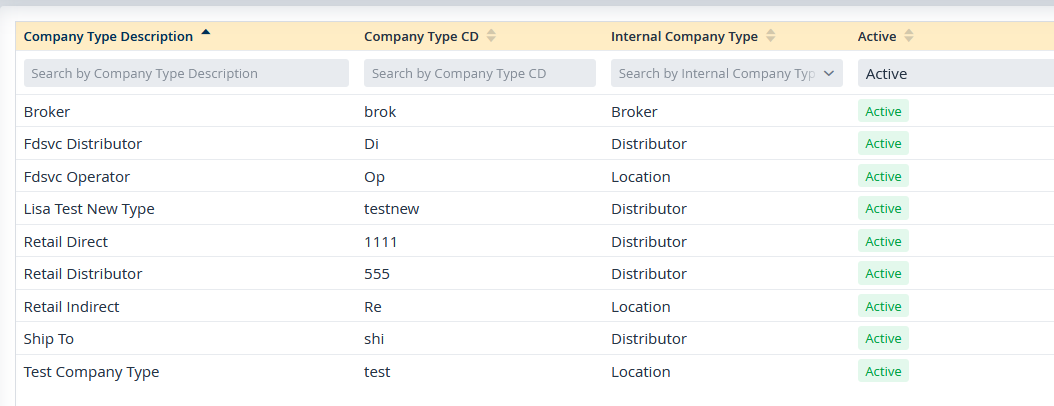Focus the Search by Company Type CD field
Screen dimensions: 1054x406
[480, 73]
